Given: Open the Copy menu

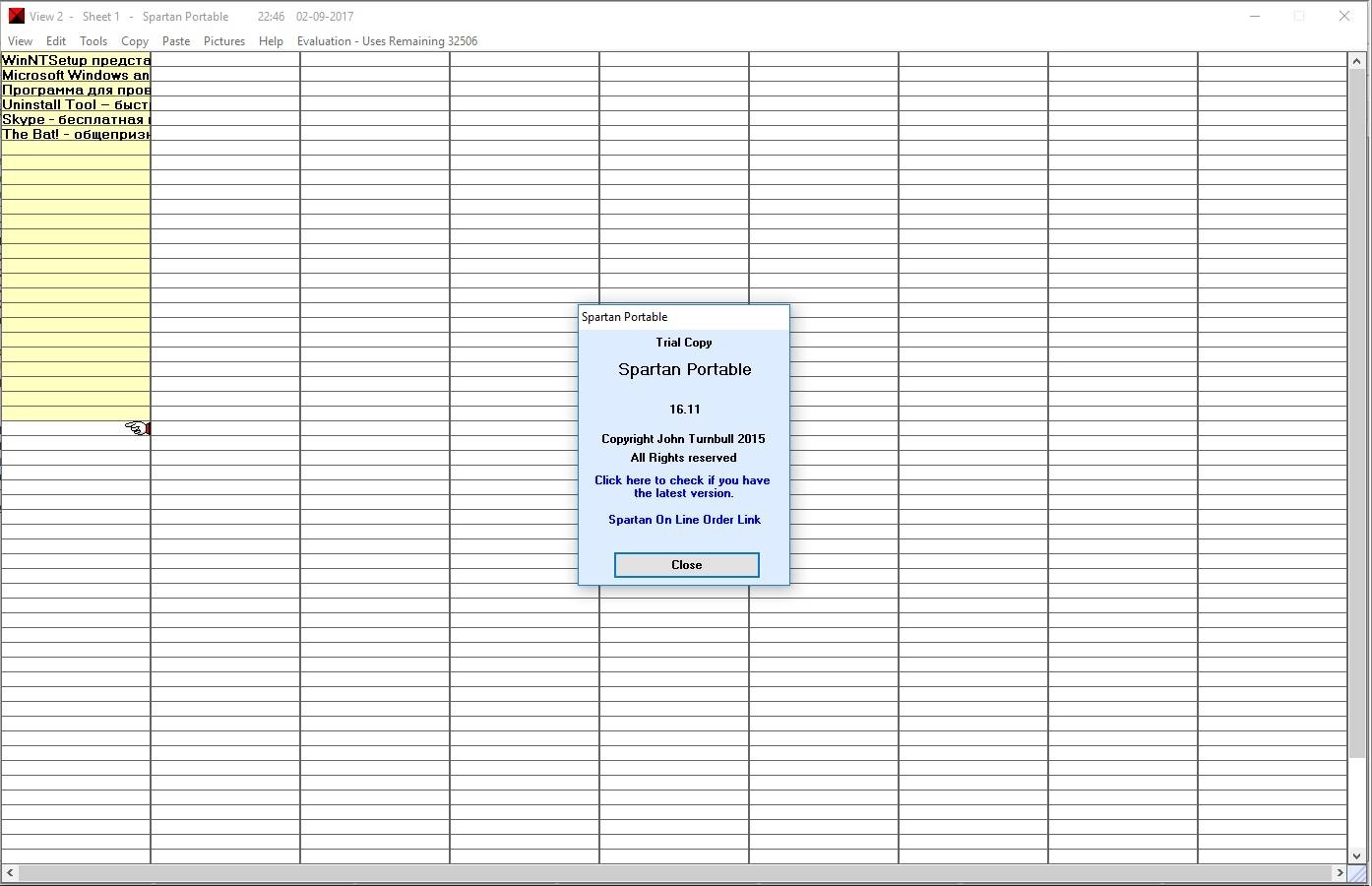Looking at the screenshot, I should 135,41.
